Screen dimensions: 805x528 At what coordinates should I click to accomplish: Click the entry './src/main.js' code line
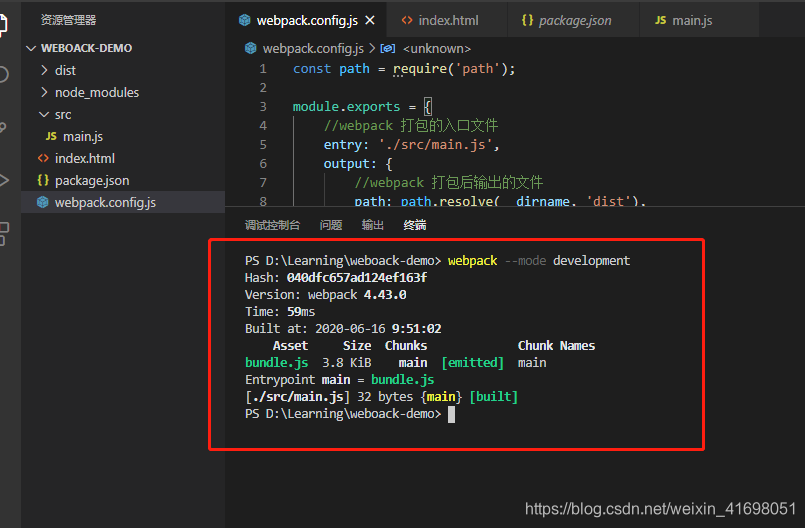tap(411, 145)
